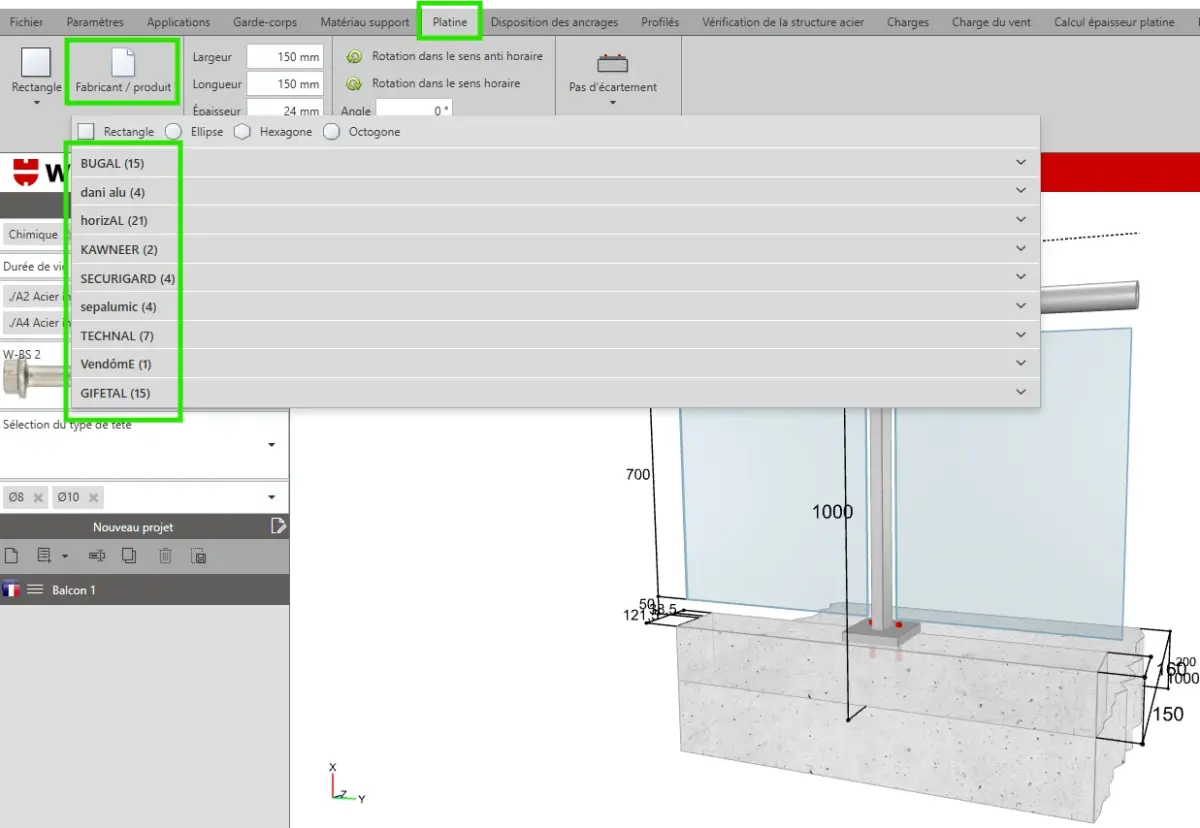This screenshot has width=1200, height=828.
Task: Click the French flag icon beside Balcon 1
Action: (12, 590)
